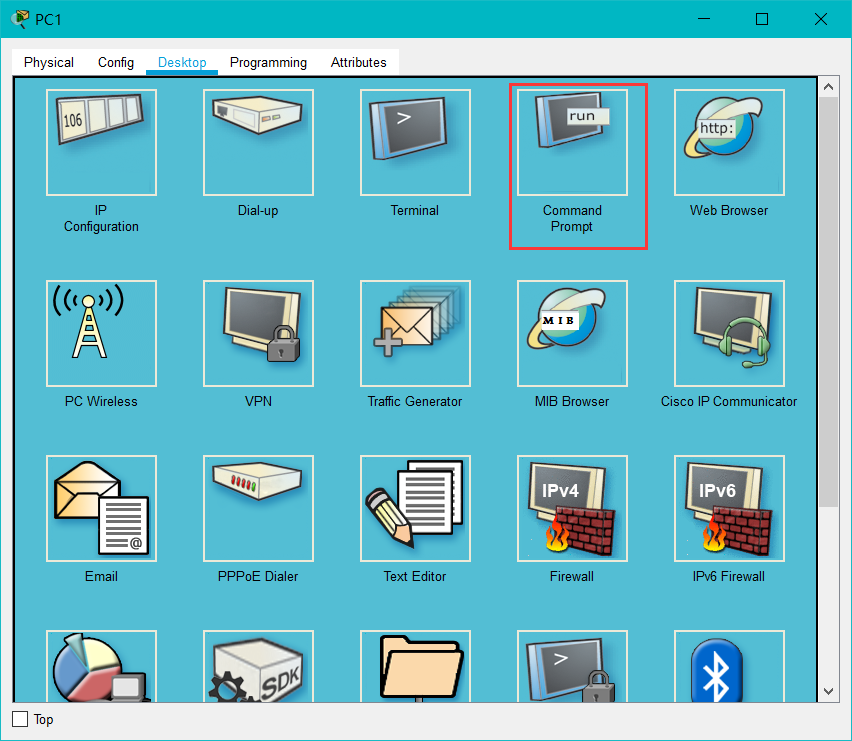Open the PC Wireless app
Viewport: 852px width, 741px height.
(x=101, y=334)
